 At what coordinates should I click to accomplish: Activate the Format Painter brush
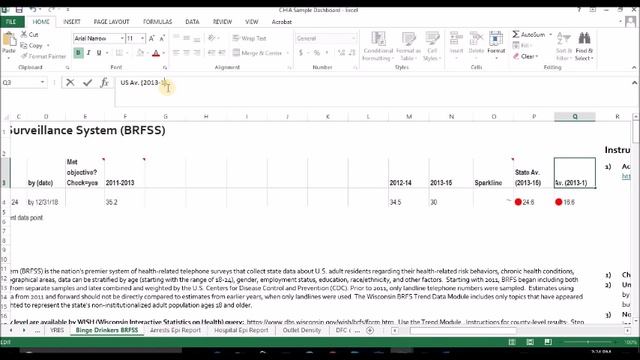pyautogui.click(x=24, y=56)
